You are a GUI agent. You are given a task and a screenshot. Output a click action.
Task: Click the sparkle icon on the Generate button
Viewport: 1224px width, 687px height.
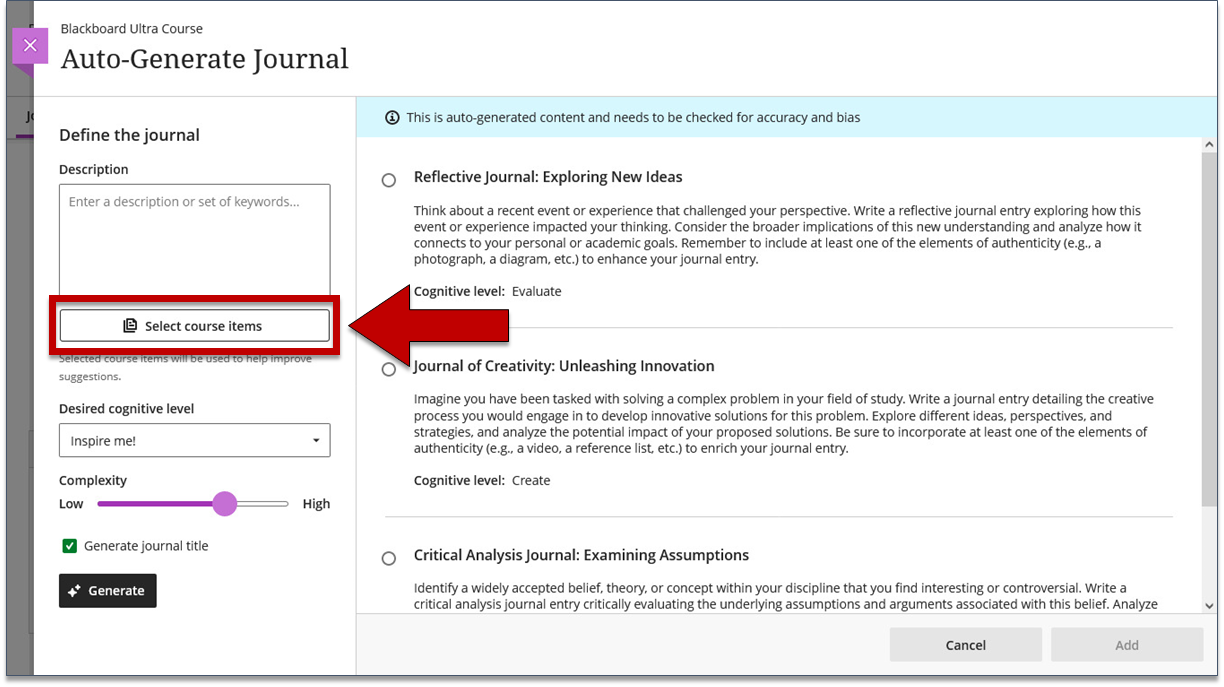[74, 591]
